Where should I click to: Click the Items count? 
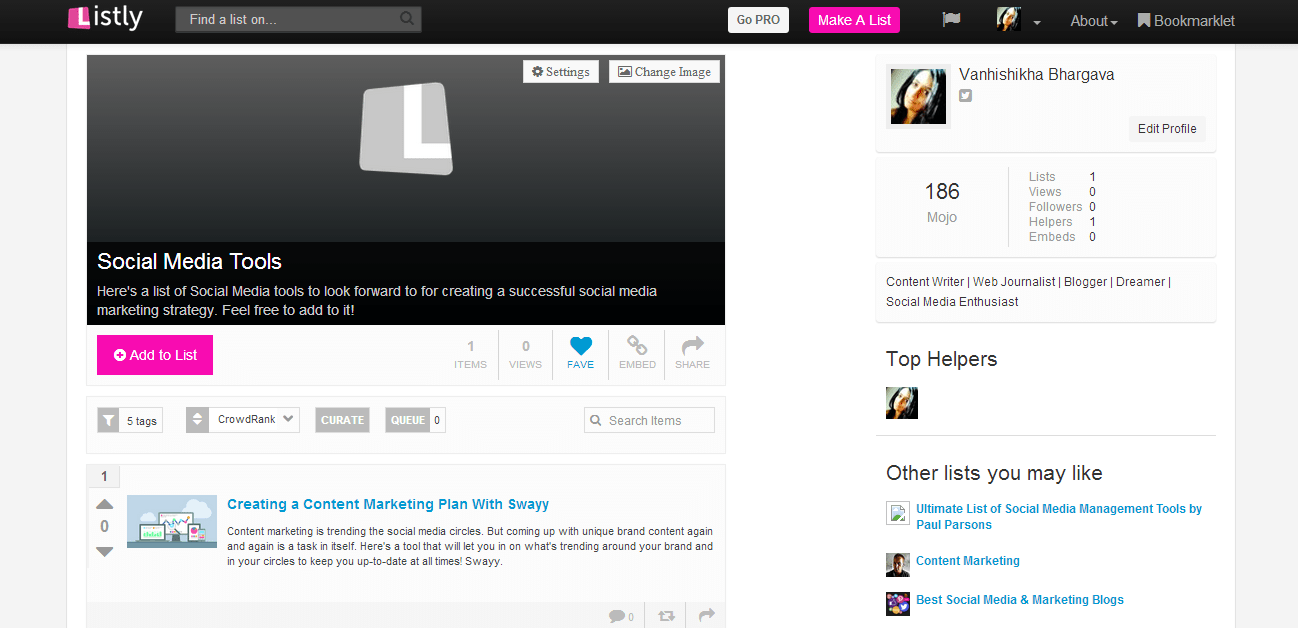470,354
